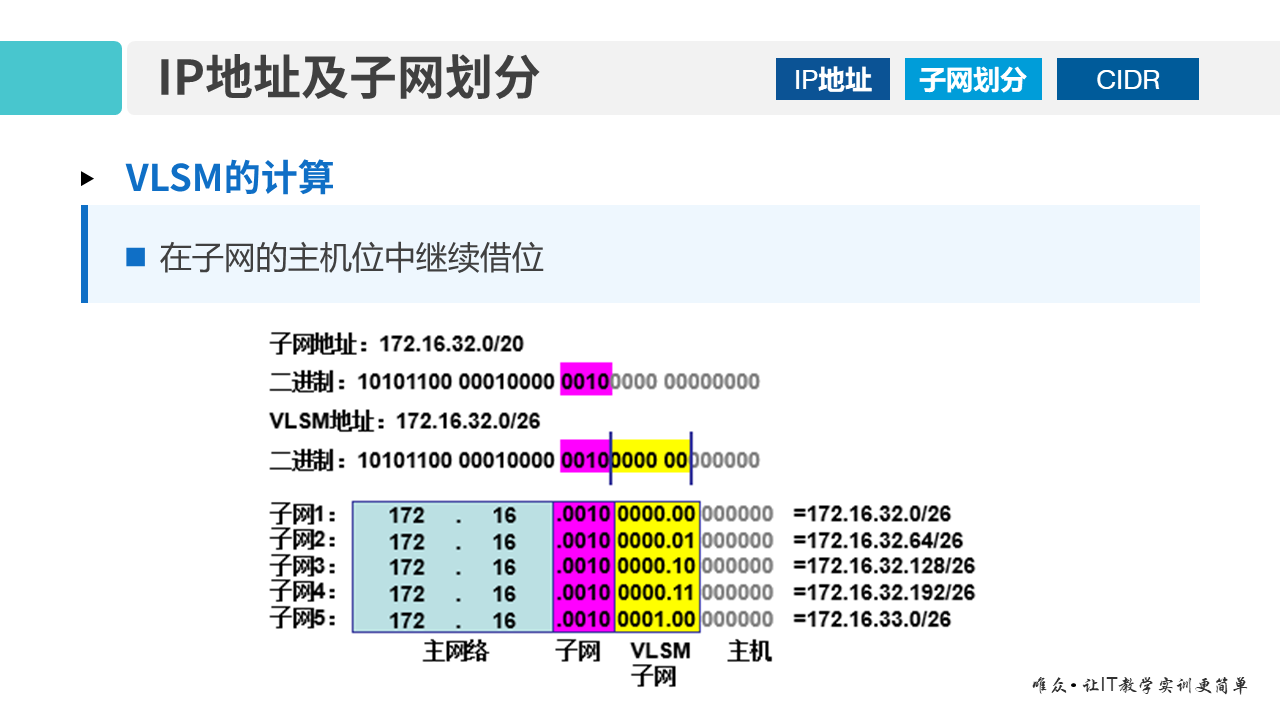Screen dimensions: 1280x720
Task: Click the magenta 0010 in first 二进制 line
Action: [586, 380]
